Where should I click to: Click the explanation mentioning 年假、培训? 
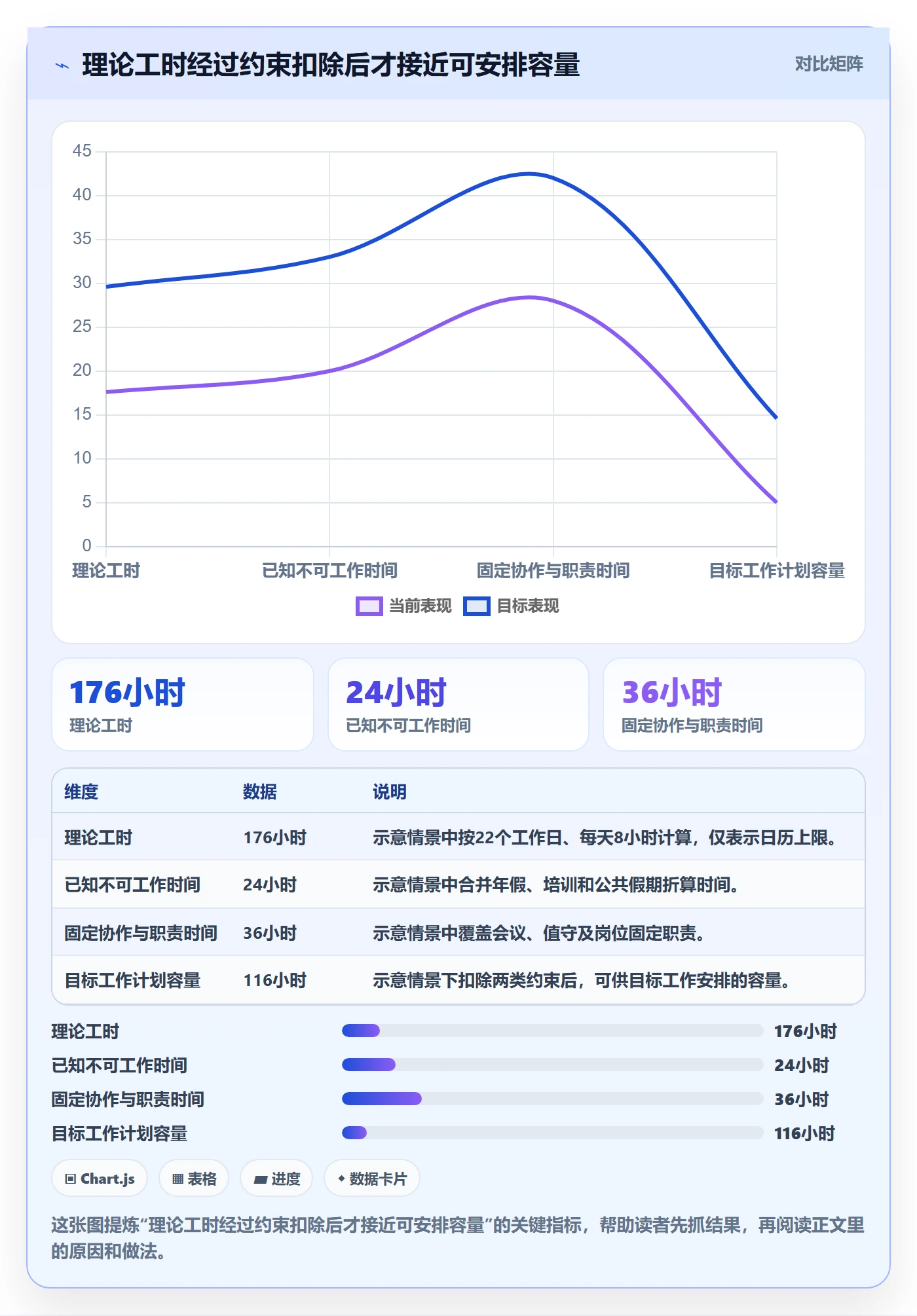557,885
